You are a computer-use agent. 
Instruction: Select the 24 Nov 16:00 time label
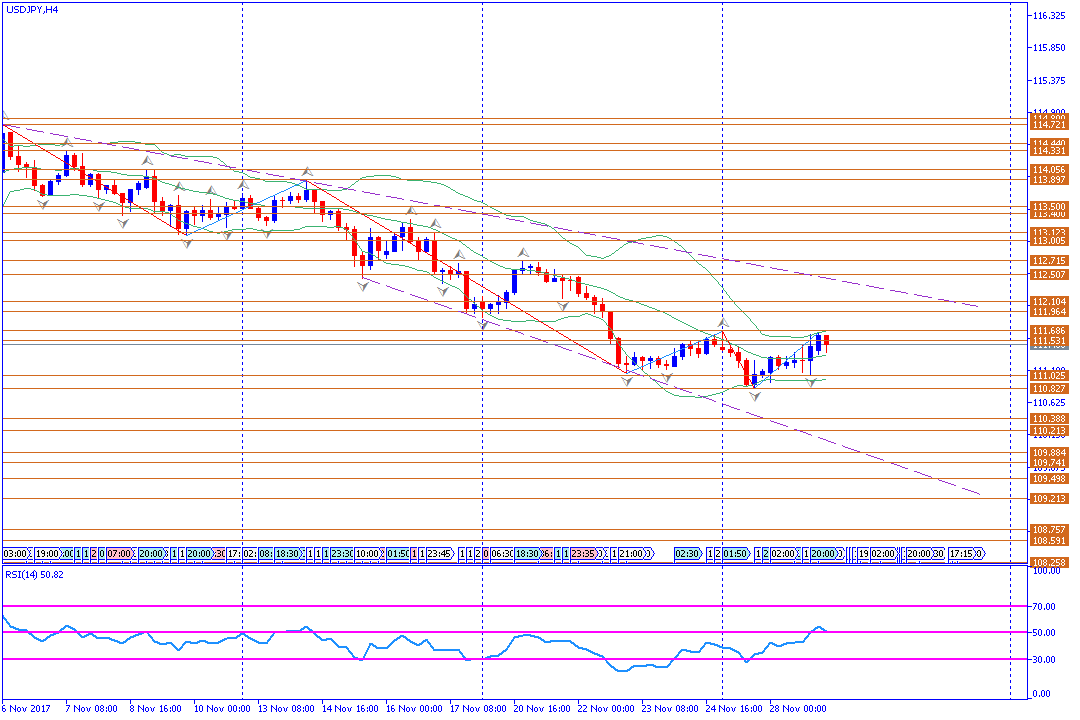pyautogui.click(x=734, y=709)
